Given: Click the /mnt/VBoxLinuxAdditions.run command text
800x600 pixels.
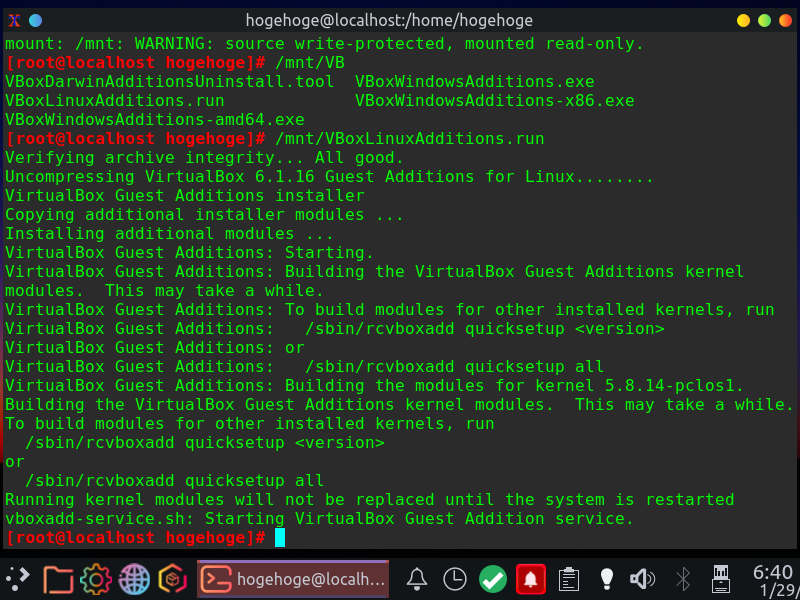Looking at the screenshot, I should 410,138.
